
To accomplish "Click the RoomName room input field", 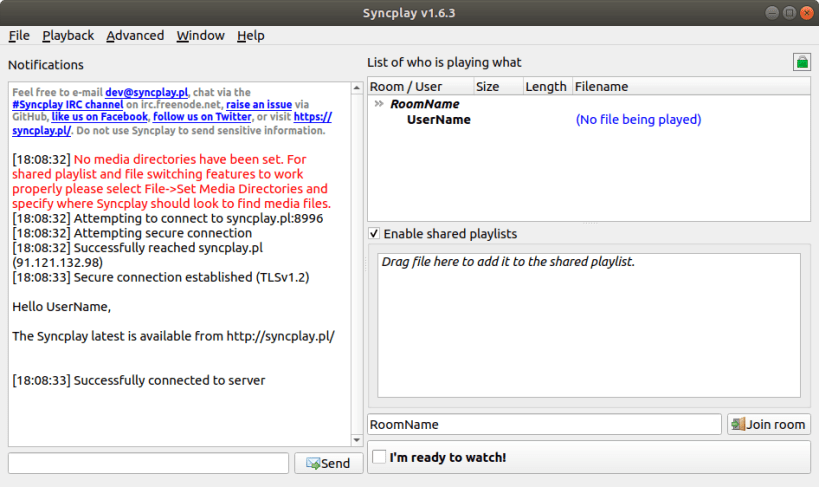I will coord(544,424).
